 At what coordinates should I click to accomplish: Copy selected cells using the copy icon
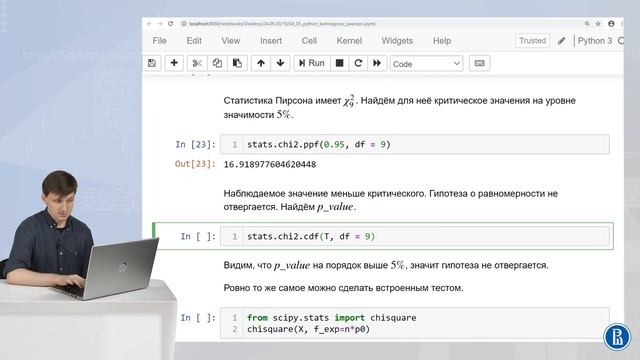pos(217,63)
